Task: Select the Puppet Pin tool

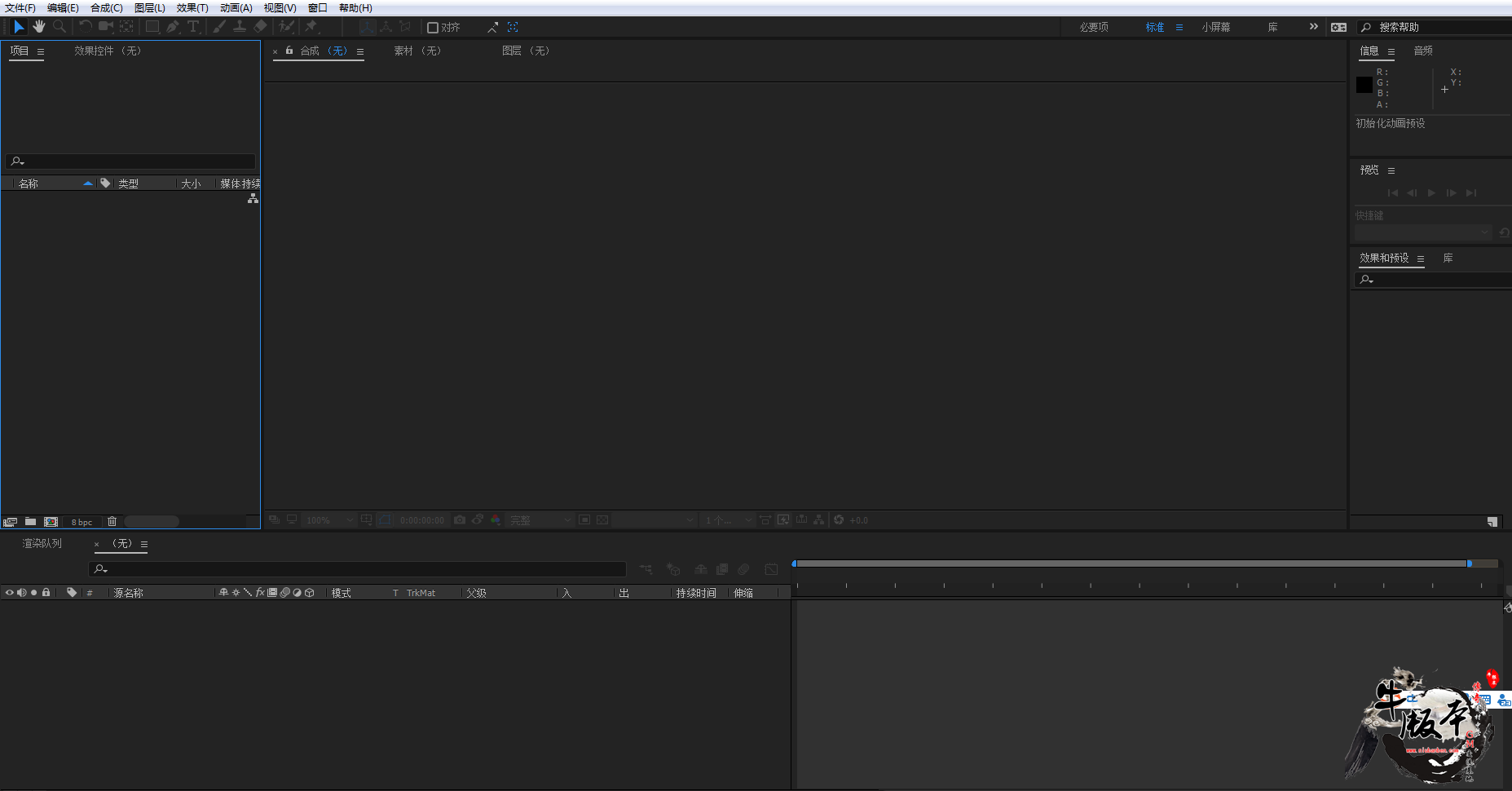Action: click(x=311, y=27)
